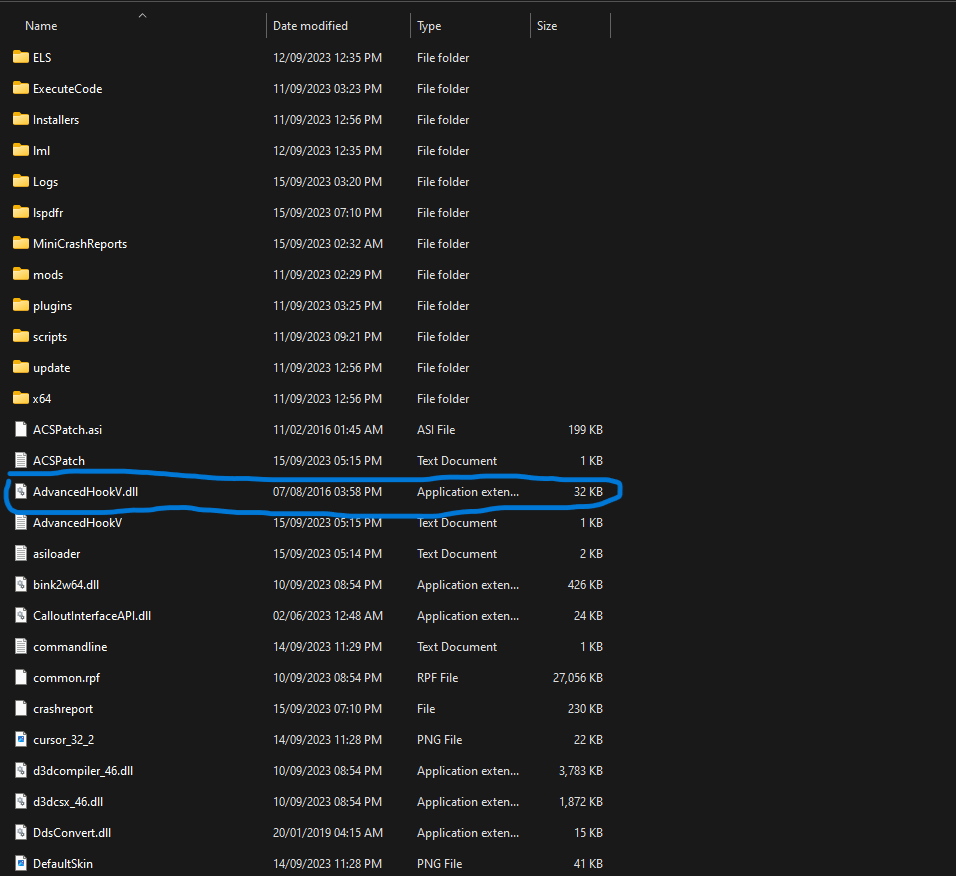The width and height of the screenshot is (956, 876).
Task: Click the scripts folder icon
Action: (21, 336)
